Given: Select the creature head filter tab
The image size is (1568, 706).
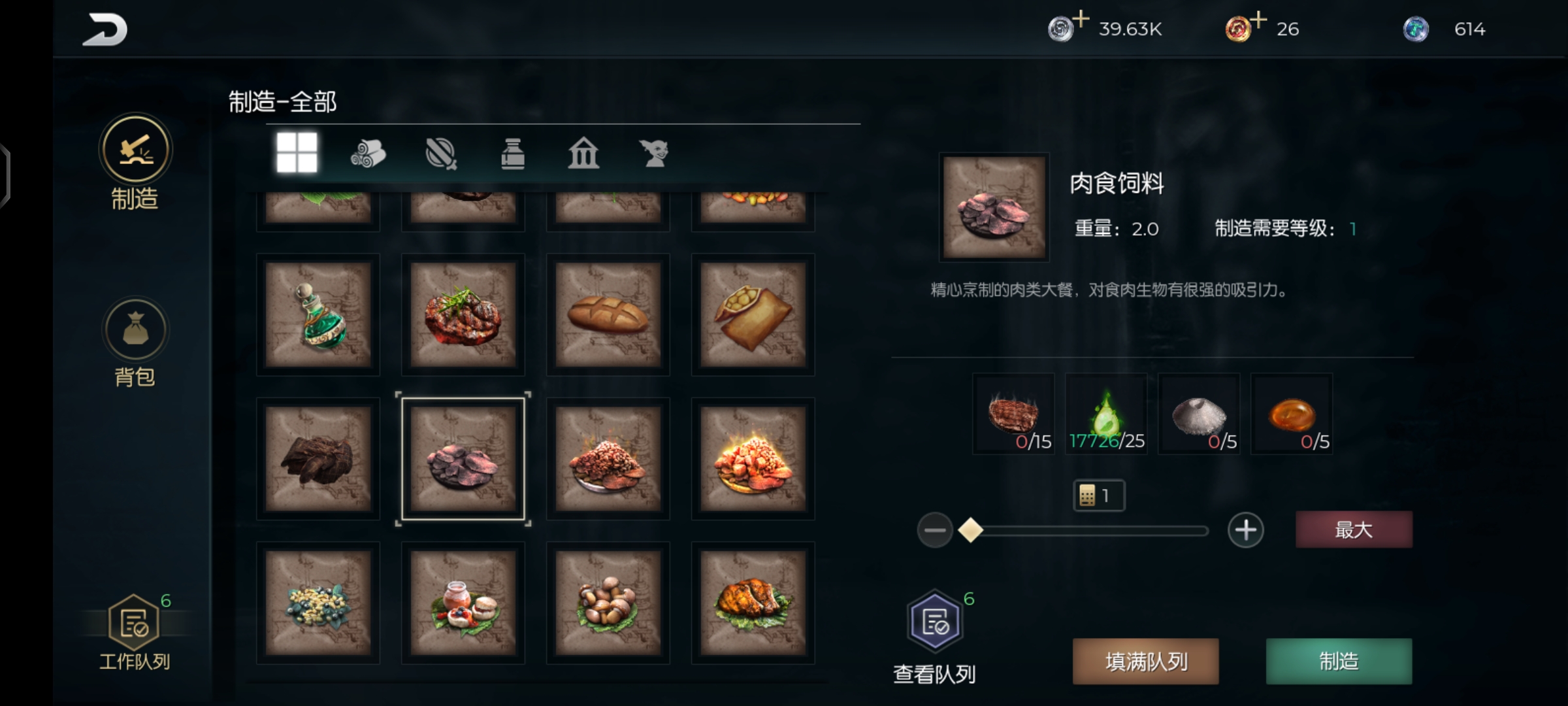Looking at the screenshot, I should click(x=654, y=154).
